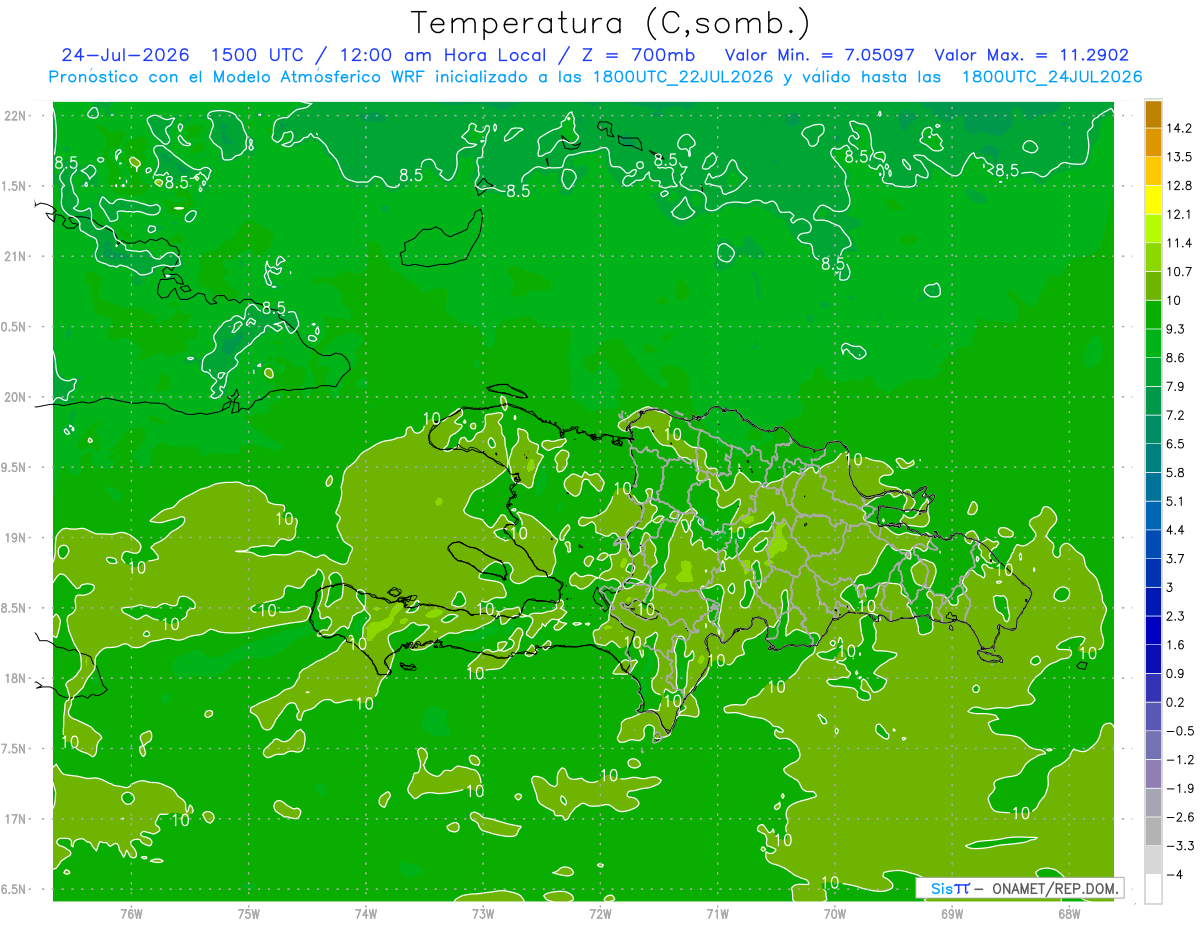Click the "Valor Max. = 11.2902" value

click(x=1031, y=55)
